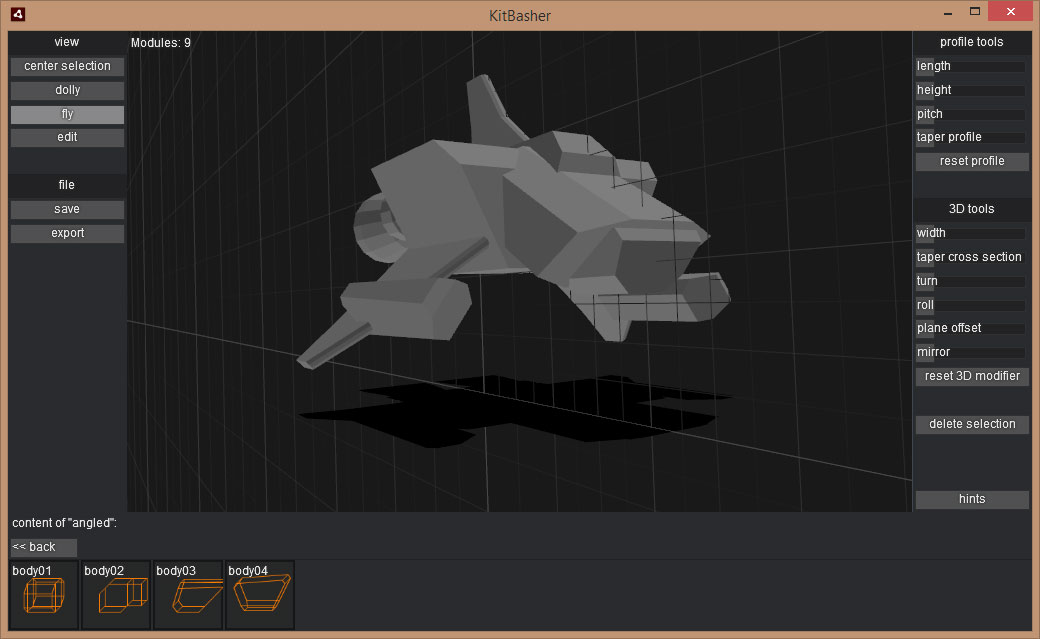Select the body01 module thumbnail
This screenshot has height=639, width=1040.
pyautogui.click(x=44, y=594)
